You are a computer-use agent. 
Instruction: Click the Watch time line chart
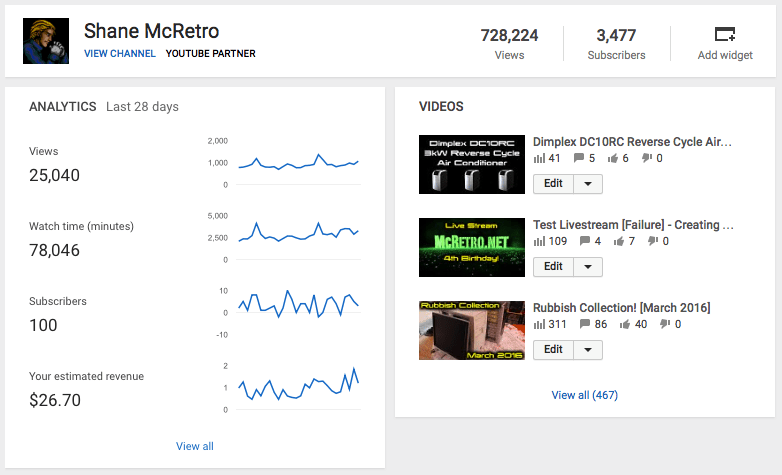click(298, 238)
